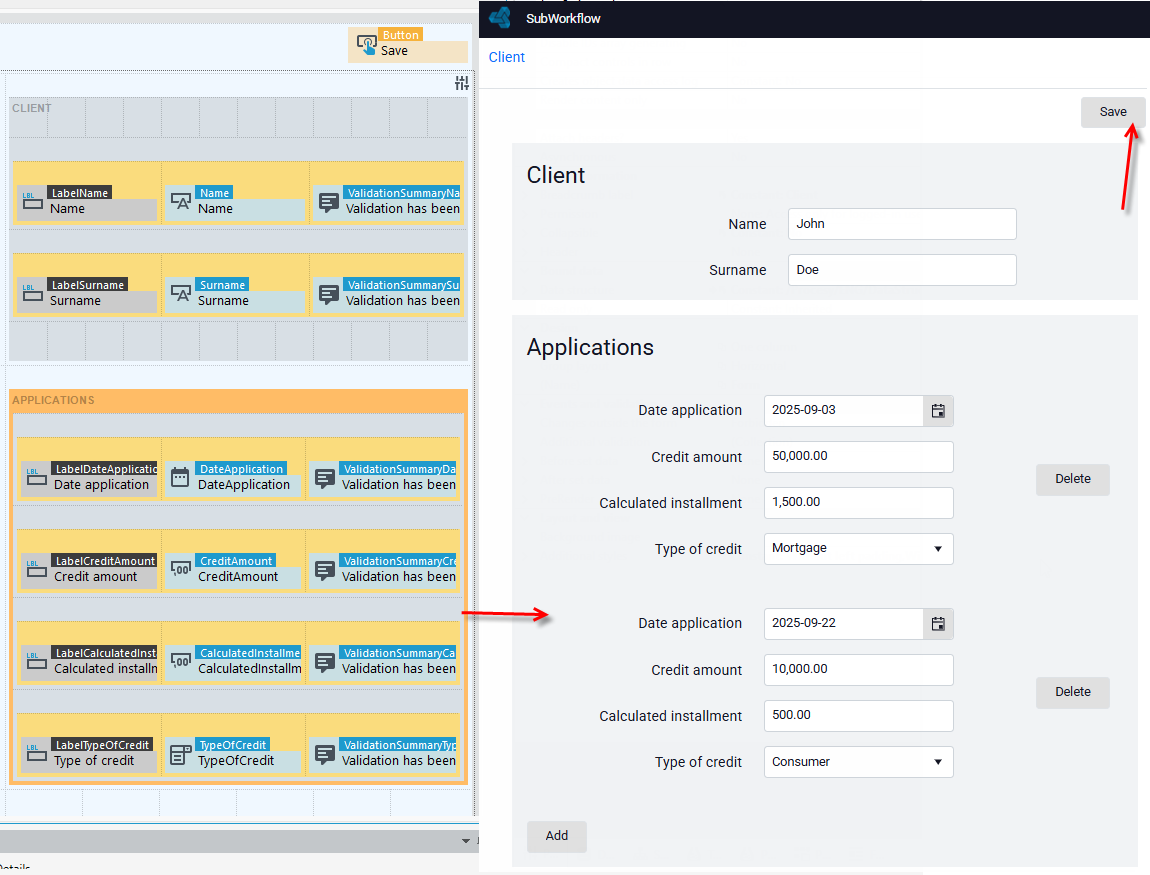Screen dimensions: 1150x875
Task: Select the LabelSurname label icon
Action: (32, 293)
